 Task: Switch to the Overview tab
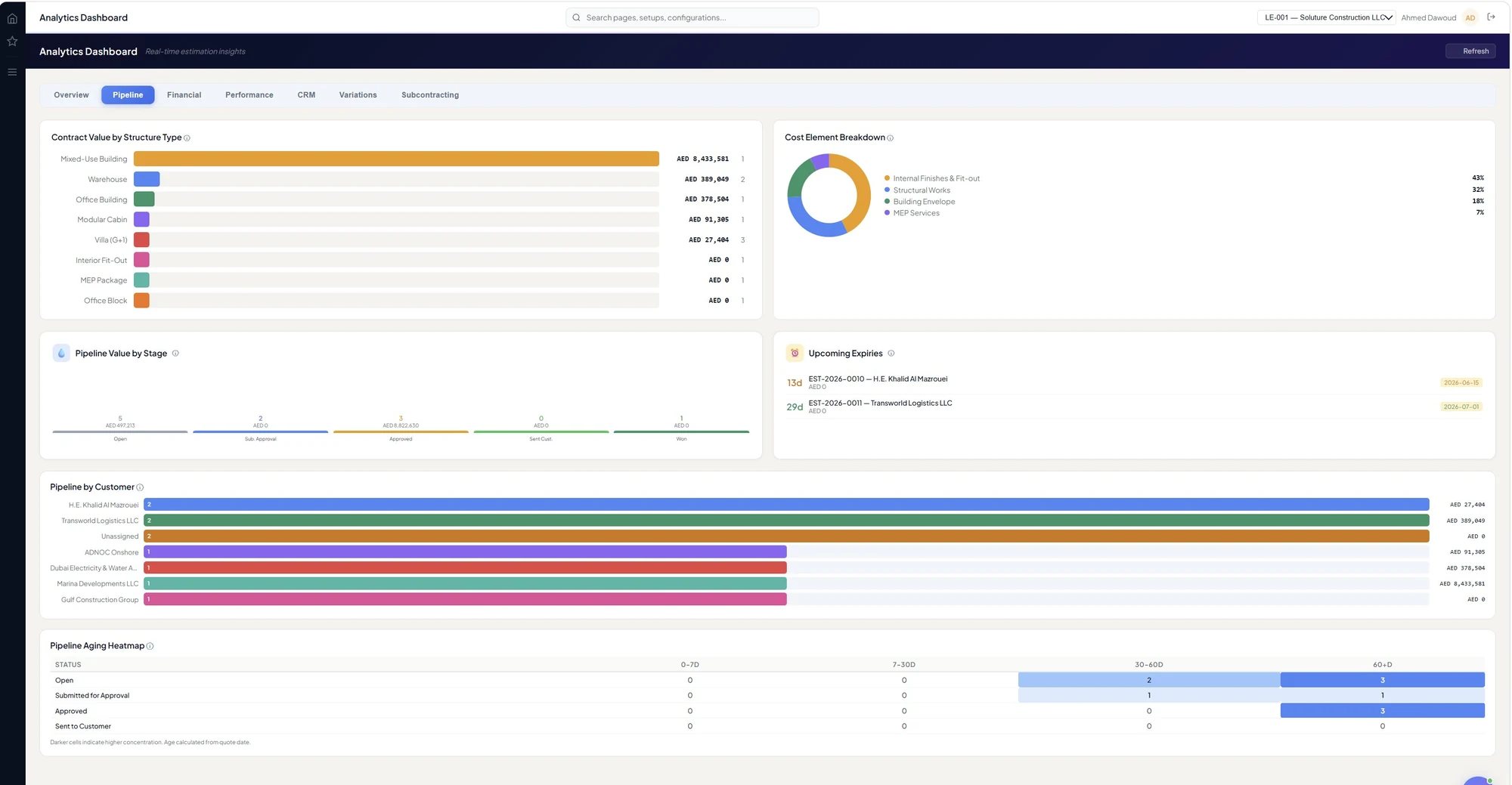pos(71,95)
